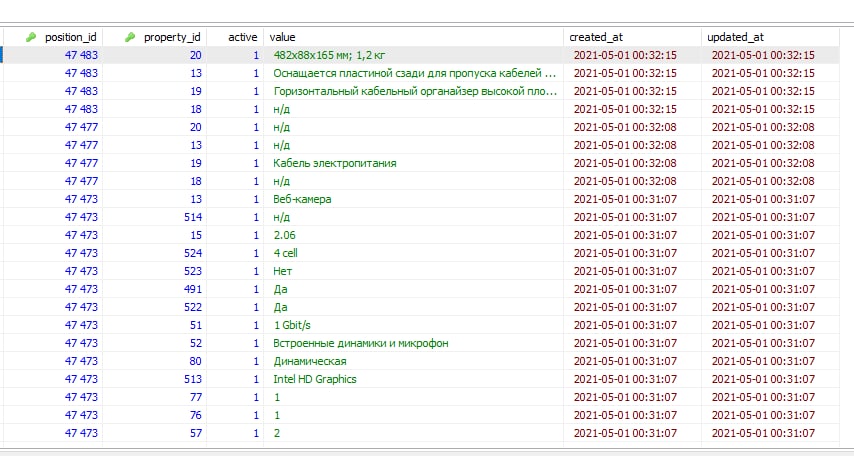This screenshot has width=854, height=456.
Task: Select the property_id cell '491'
Action: [154, 289]
